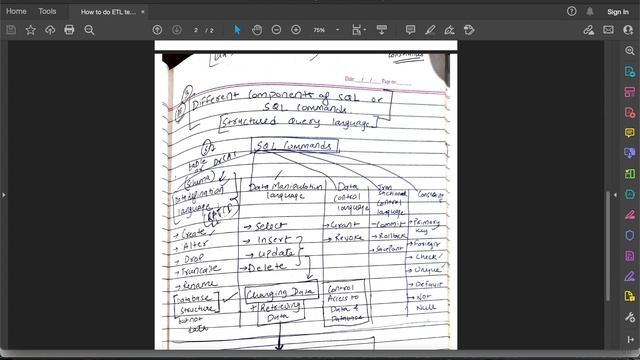This screenshot has height=360, width=640.
Task: Go to previous page with up arrow
Action: (157, 30)
